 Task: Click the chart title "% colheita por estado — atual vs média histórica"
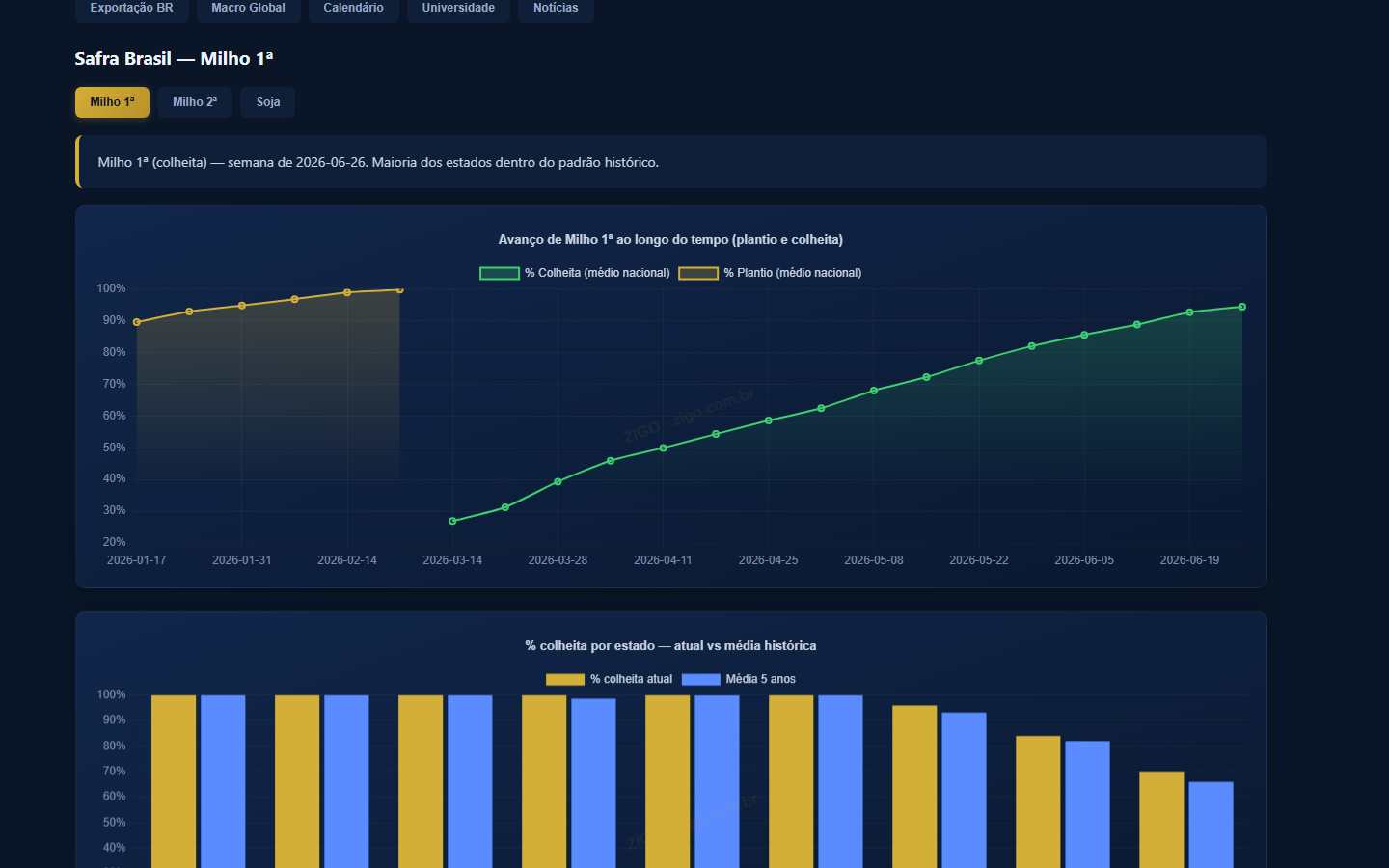671,646
